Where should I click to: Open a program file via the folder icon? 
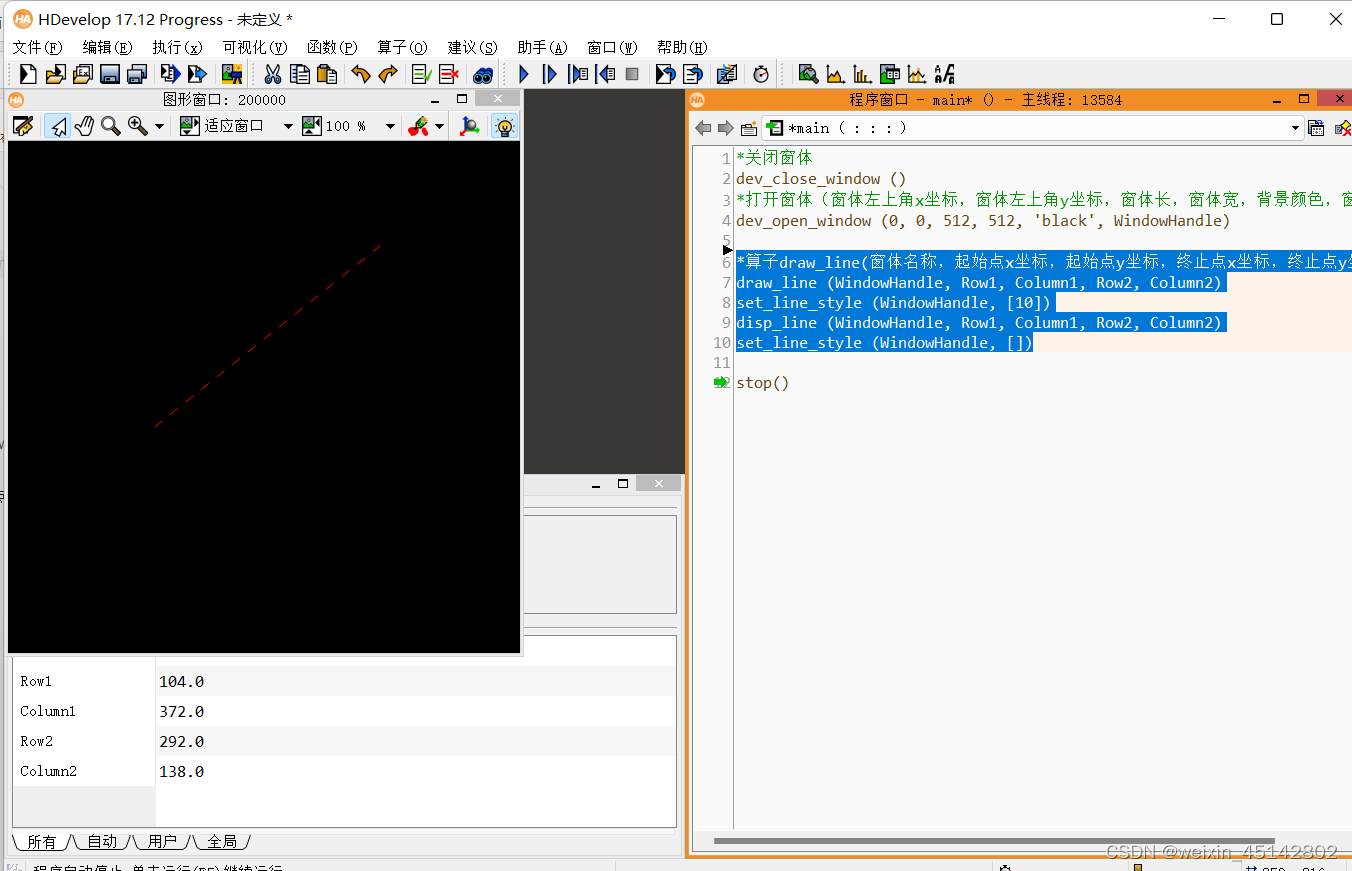pyautogui.click(x=55, y=74)
